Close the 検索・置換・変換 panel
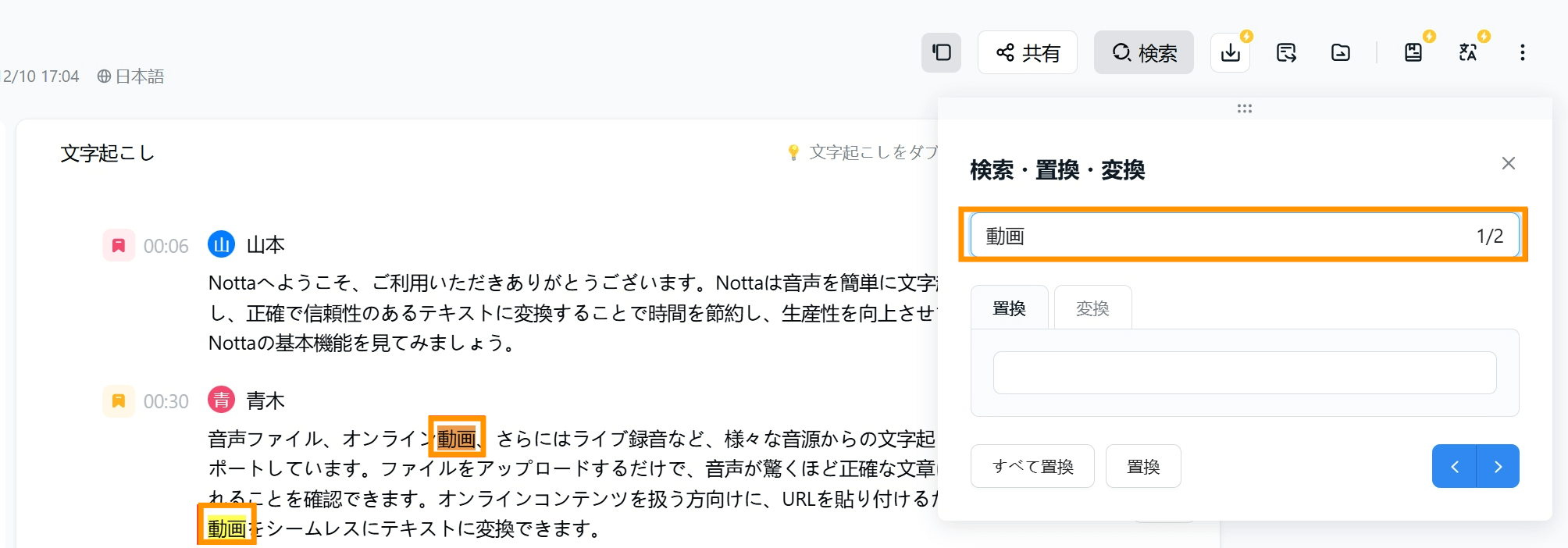Screen dimensions: 1568x548 (x=1509, y=163)
